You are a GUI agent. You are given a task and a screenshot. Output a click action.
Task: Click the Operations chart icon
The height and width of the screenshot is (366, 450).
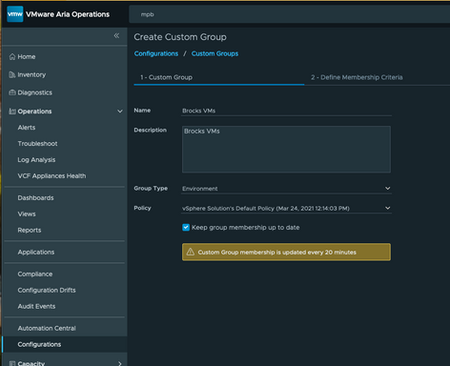point(12,111)
